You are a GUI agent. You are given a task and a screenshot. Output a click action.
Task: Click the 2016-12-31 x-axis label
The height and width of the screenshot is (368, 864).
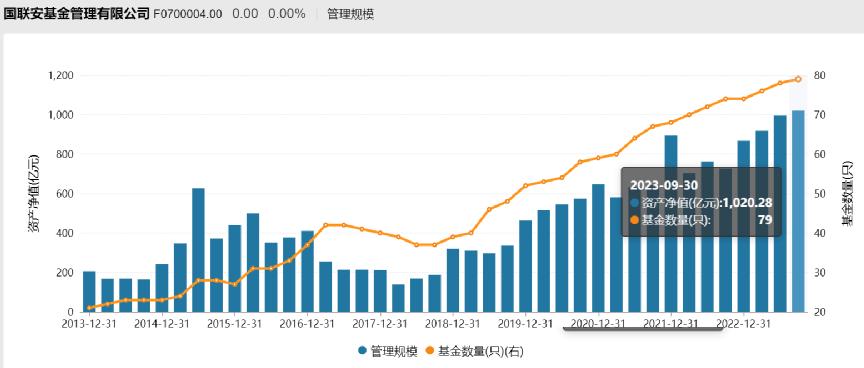pos(307,323)
